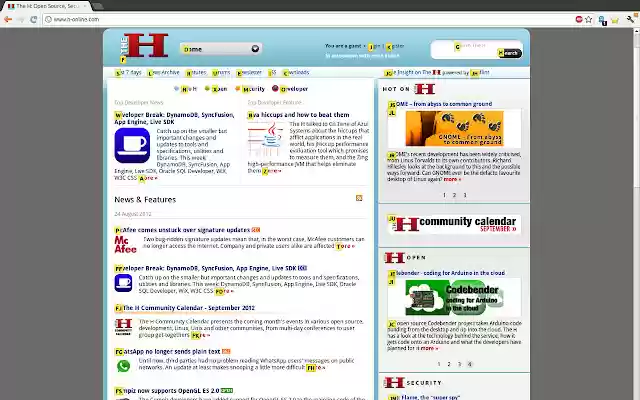Open the blue extension icon with badge 1

pos(602,20)
